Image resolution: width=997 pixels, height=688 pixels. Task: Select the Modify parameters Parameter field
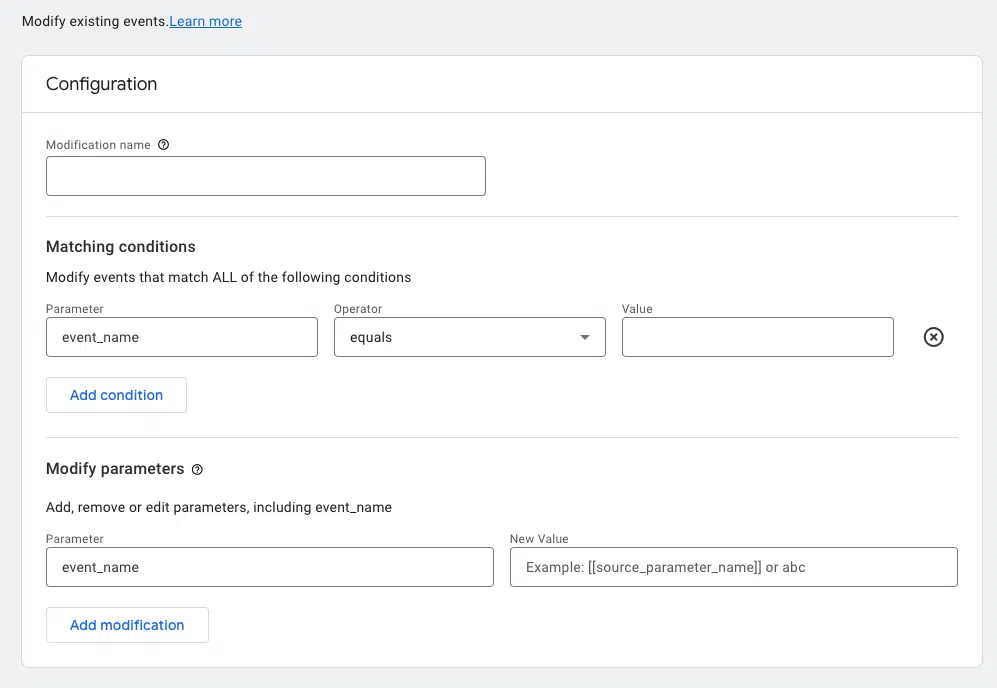pos(269,567)
